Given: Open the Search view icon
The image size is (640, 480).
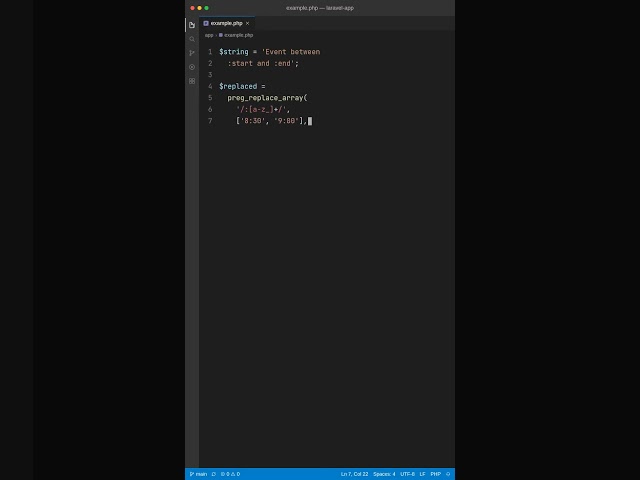Looking at the screenshot, I should click(x=192, y=39).
